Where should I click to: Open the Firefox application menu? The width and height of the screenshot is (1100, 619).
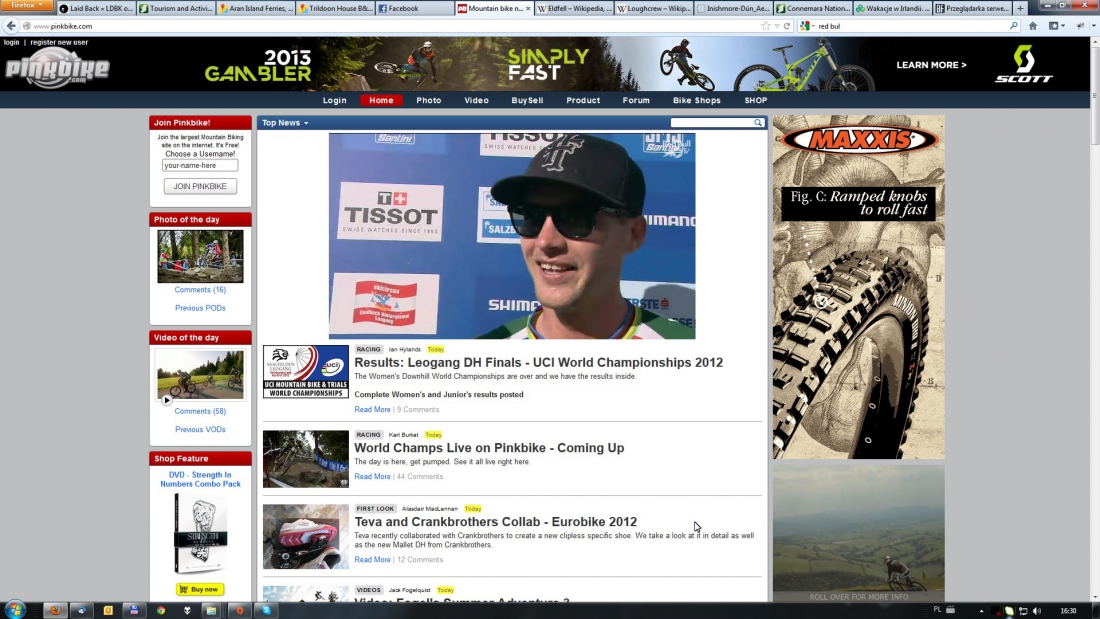pos(27,5)
